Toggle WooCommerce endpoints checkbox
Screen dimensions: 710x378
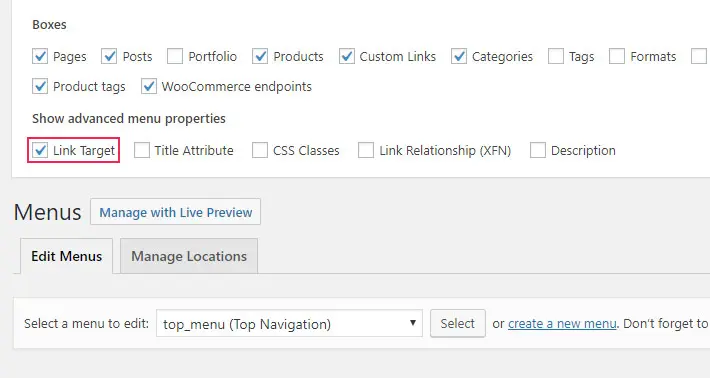pyautogui.click(x=149, y=86)
